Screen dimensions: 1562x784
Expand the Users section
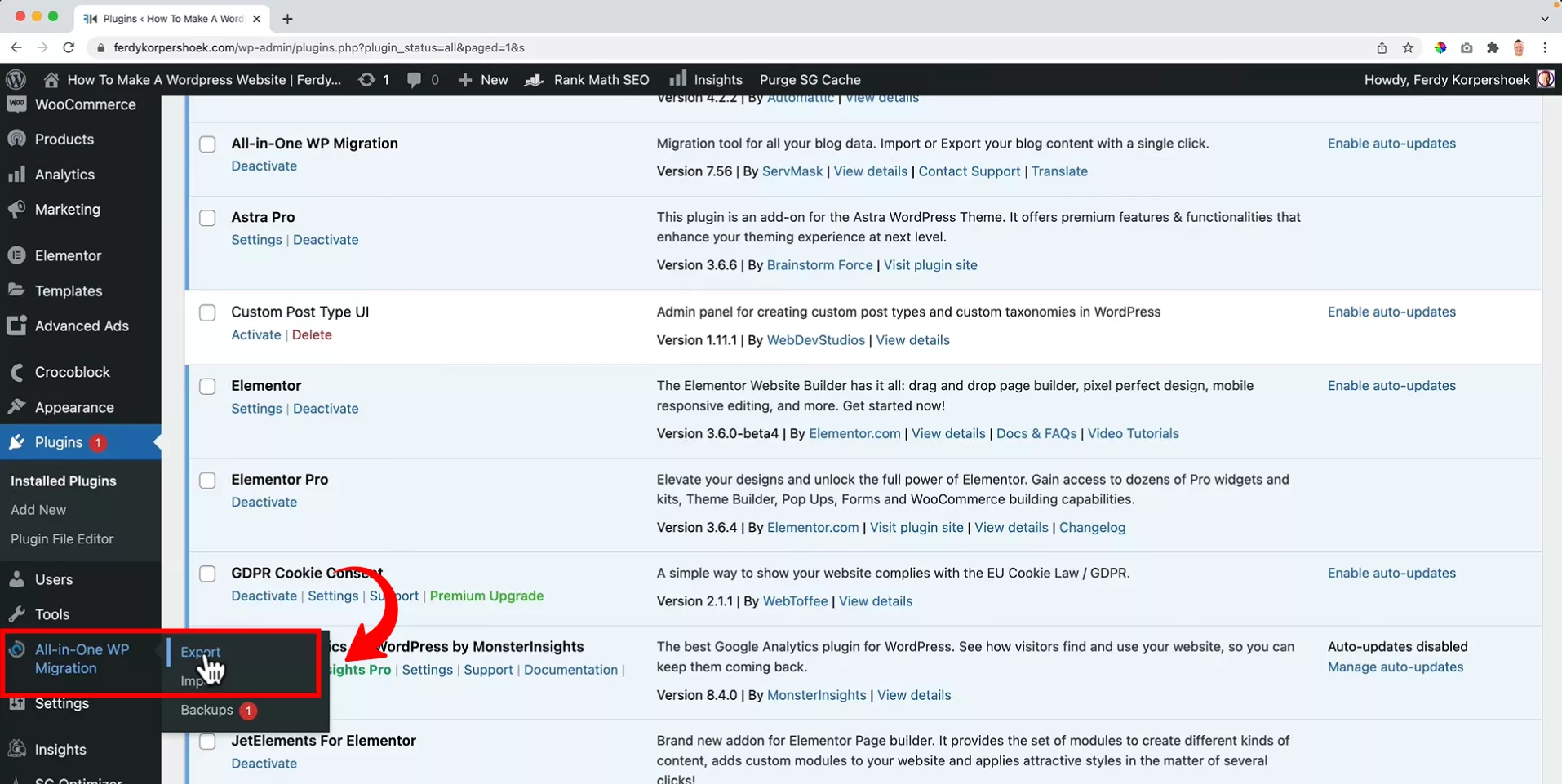coord(52,579)
